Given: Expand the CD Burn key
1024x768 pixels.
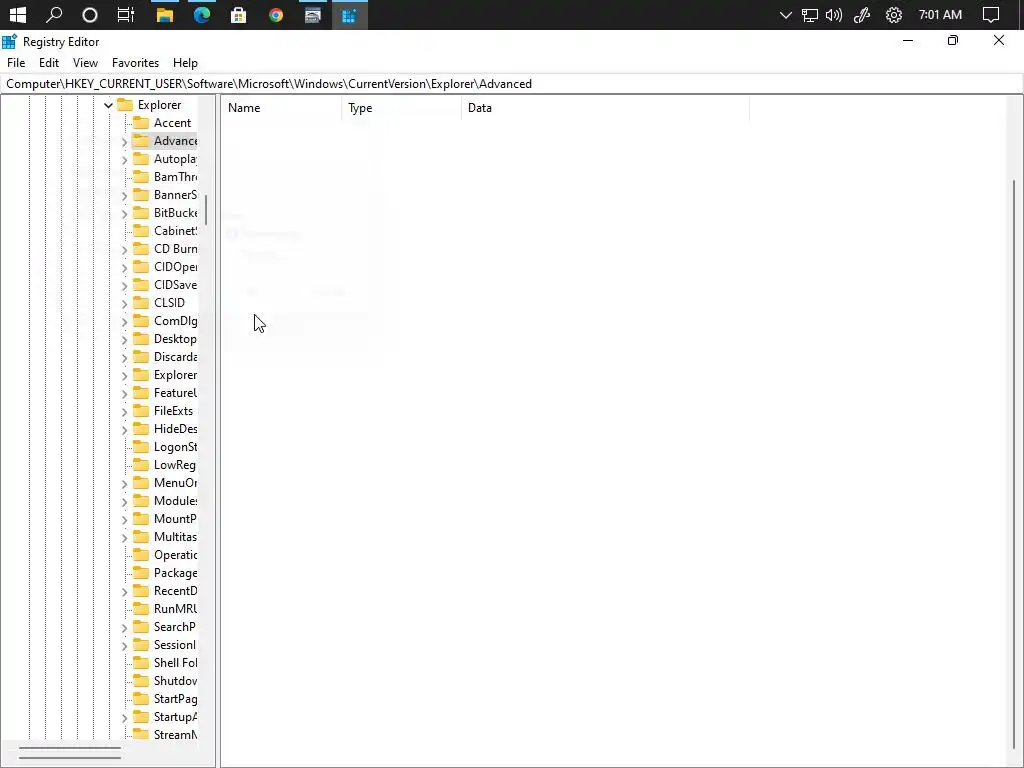Looking at the screenshot, I should [x=124, y=249].
